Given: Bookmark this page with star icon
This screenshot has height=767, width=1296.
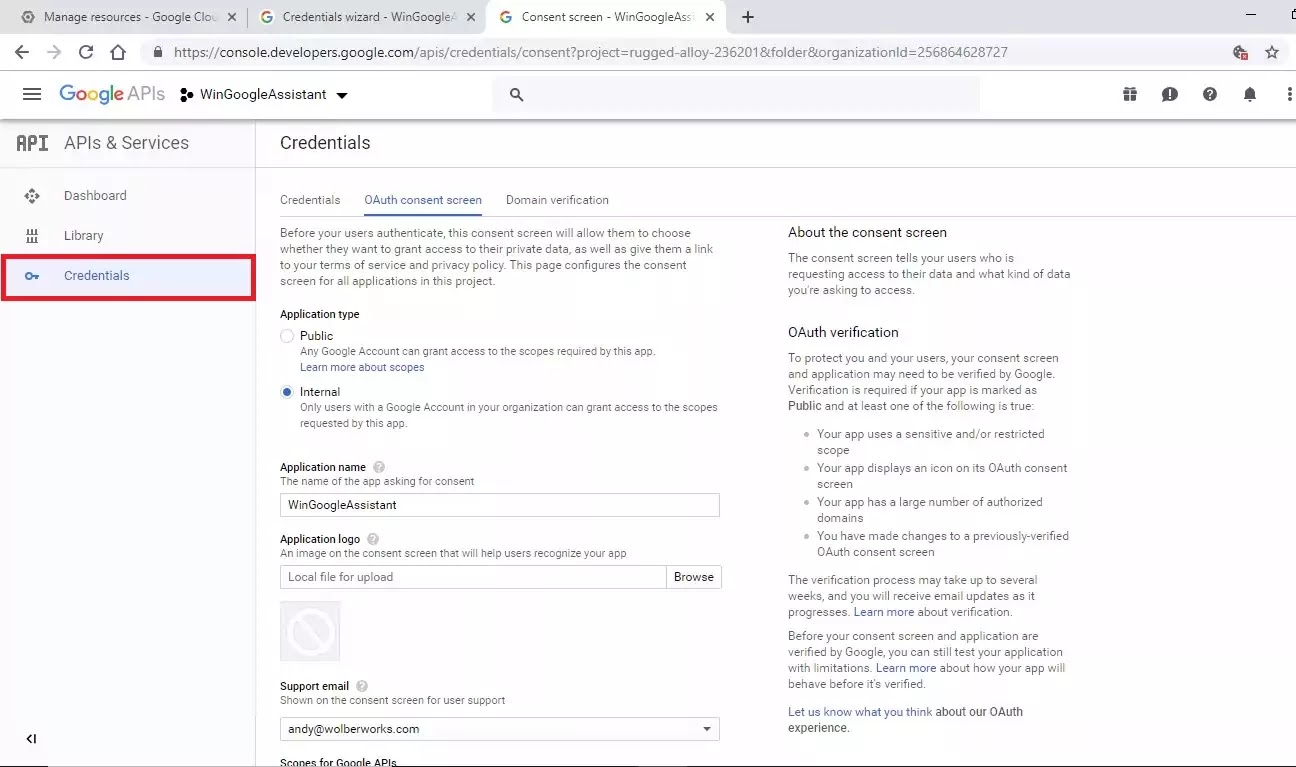Looking at the screenshot, I should 1272,52.
